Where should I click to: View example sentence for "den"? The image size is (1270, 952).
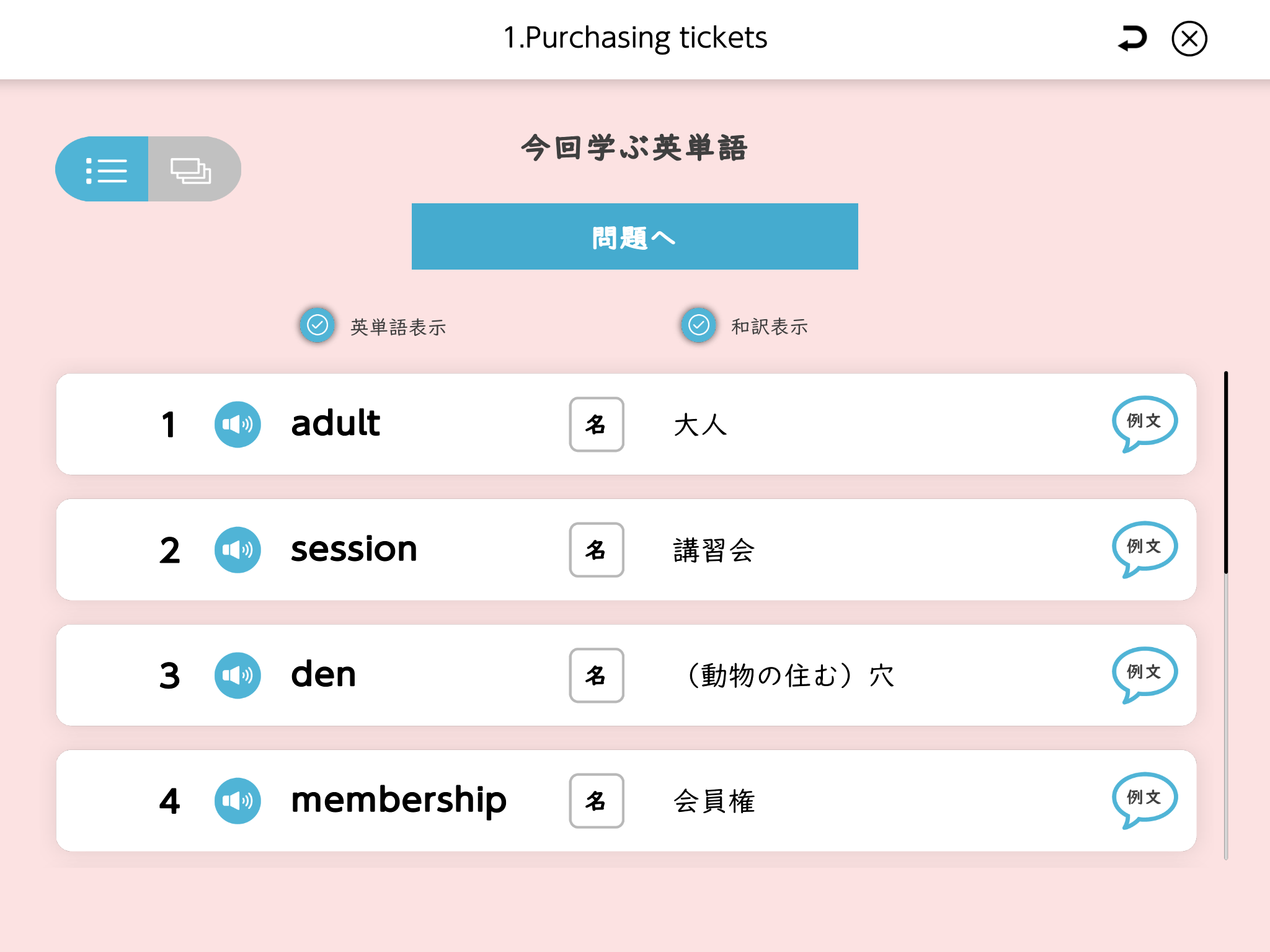(1143, 674)
